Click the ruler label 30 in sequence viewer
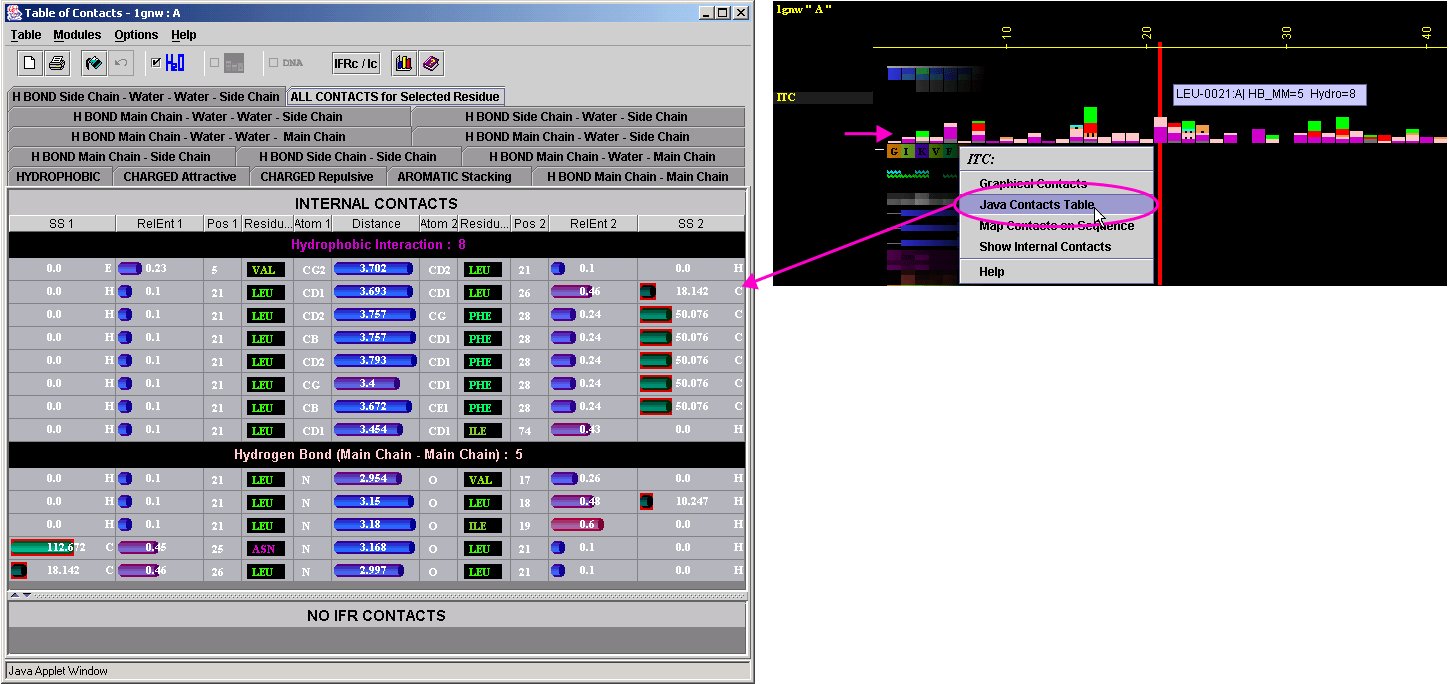Image resolution: width=1449 pixels, height=684 pixels. click(1287, 32)
